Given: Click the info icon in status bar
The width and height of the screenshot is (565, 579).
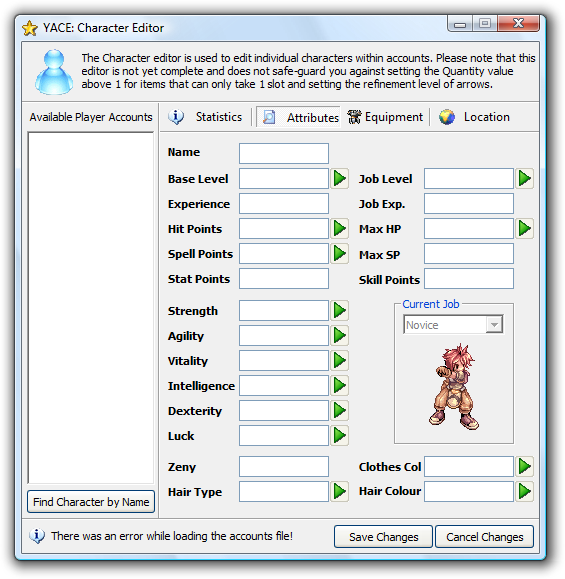Looking at the screenshot, I should [37, 536].
